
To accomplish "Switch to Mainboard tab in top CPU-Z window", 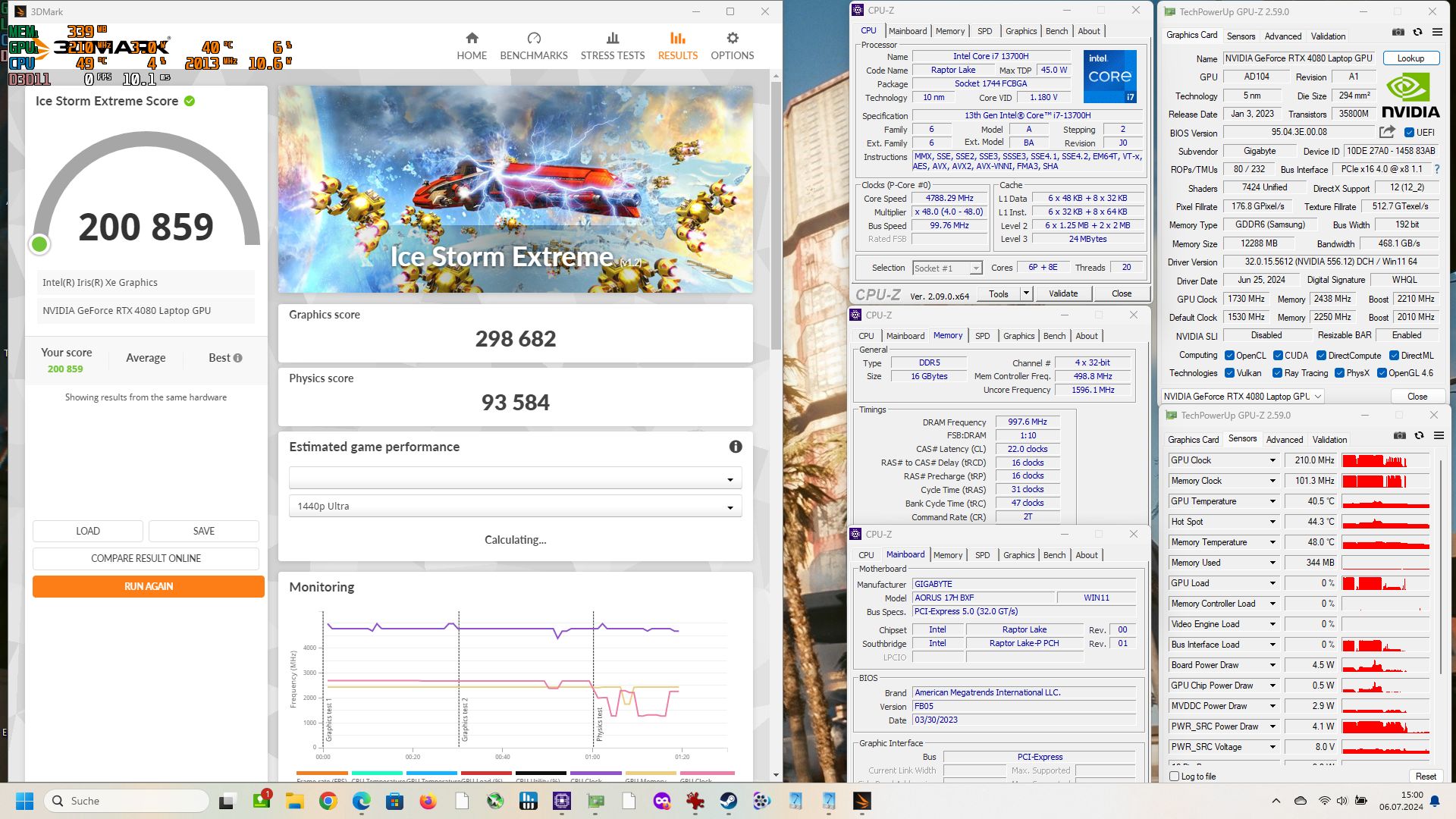I will tap(907, 31).
